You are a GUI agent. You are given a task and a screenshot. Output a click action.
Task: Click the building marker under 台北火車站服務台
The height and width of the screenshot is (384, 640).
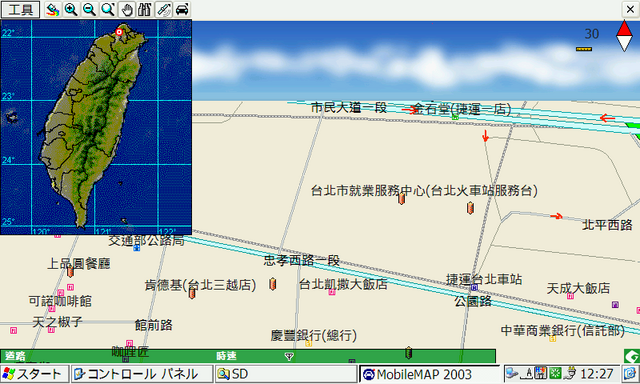pyautogui.click(x=470, y=207)
